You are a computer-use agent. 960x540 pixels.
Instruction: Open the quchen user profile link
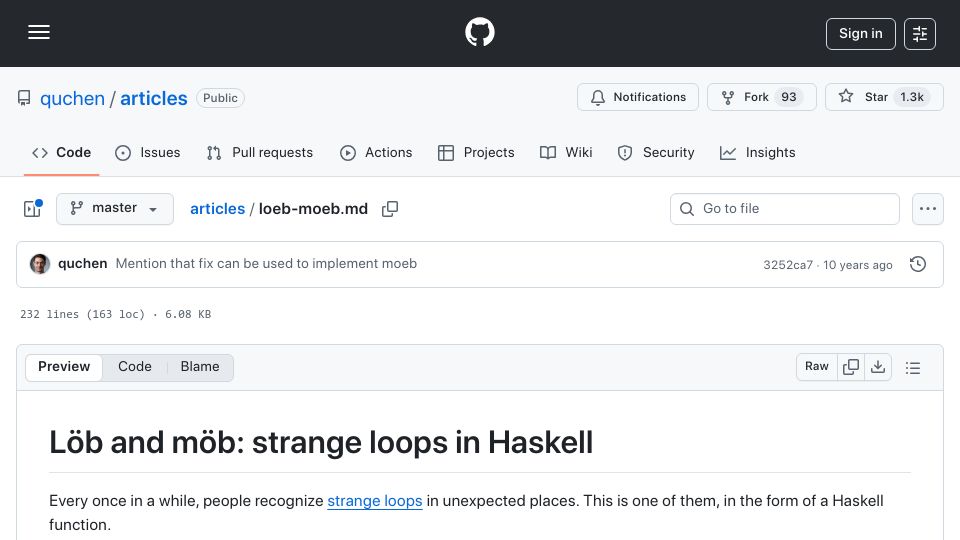pos(72,98)
